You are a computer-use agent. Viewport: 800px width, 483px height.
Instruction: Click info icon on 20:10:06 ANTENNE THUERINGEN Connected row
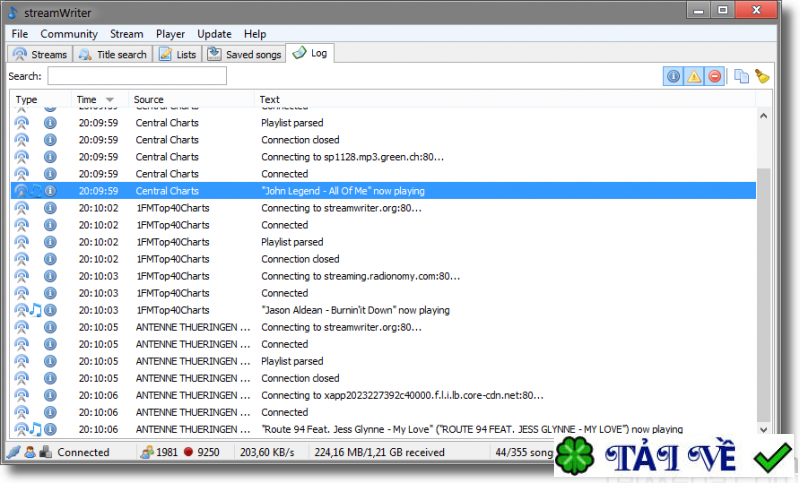click(x=50, y=412)
